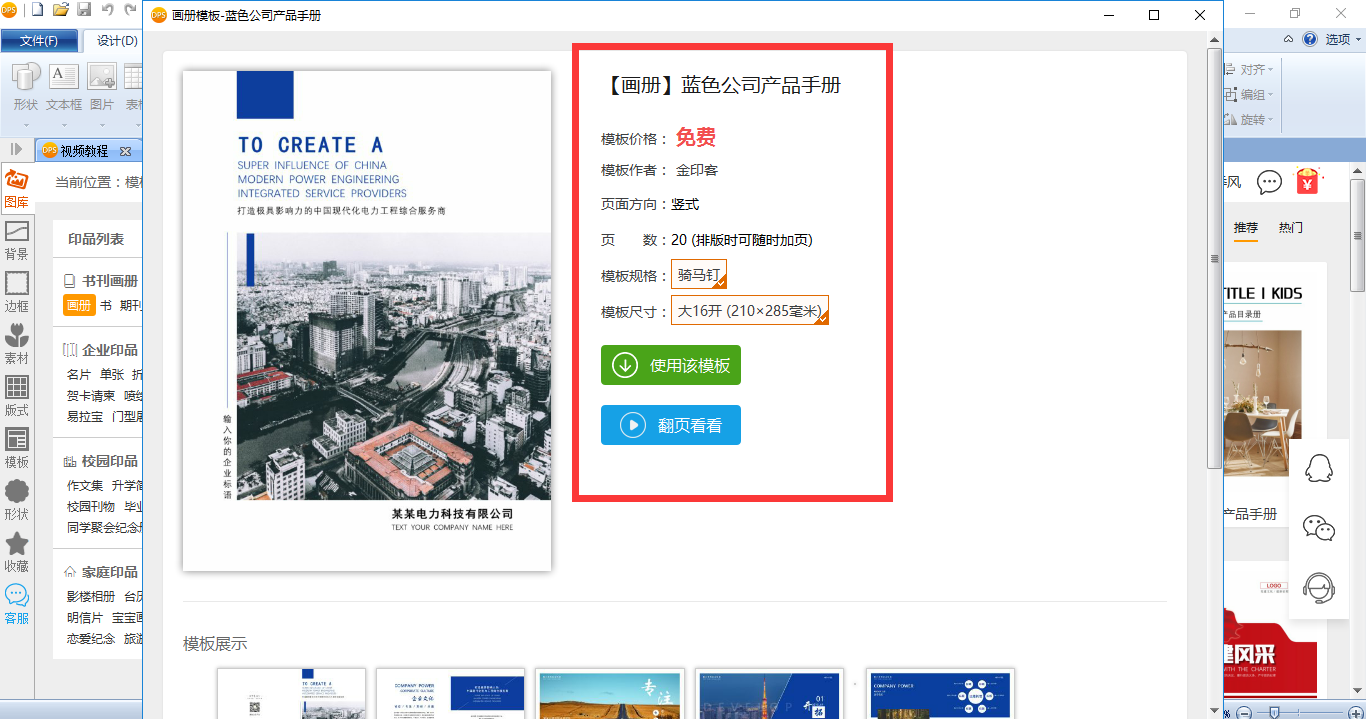Click the green 使用该模板 button

click(x=671, y=365)
